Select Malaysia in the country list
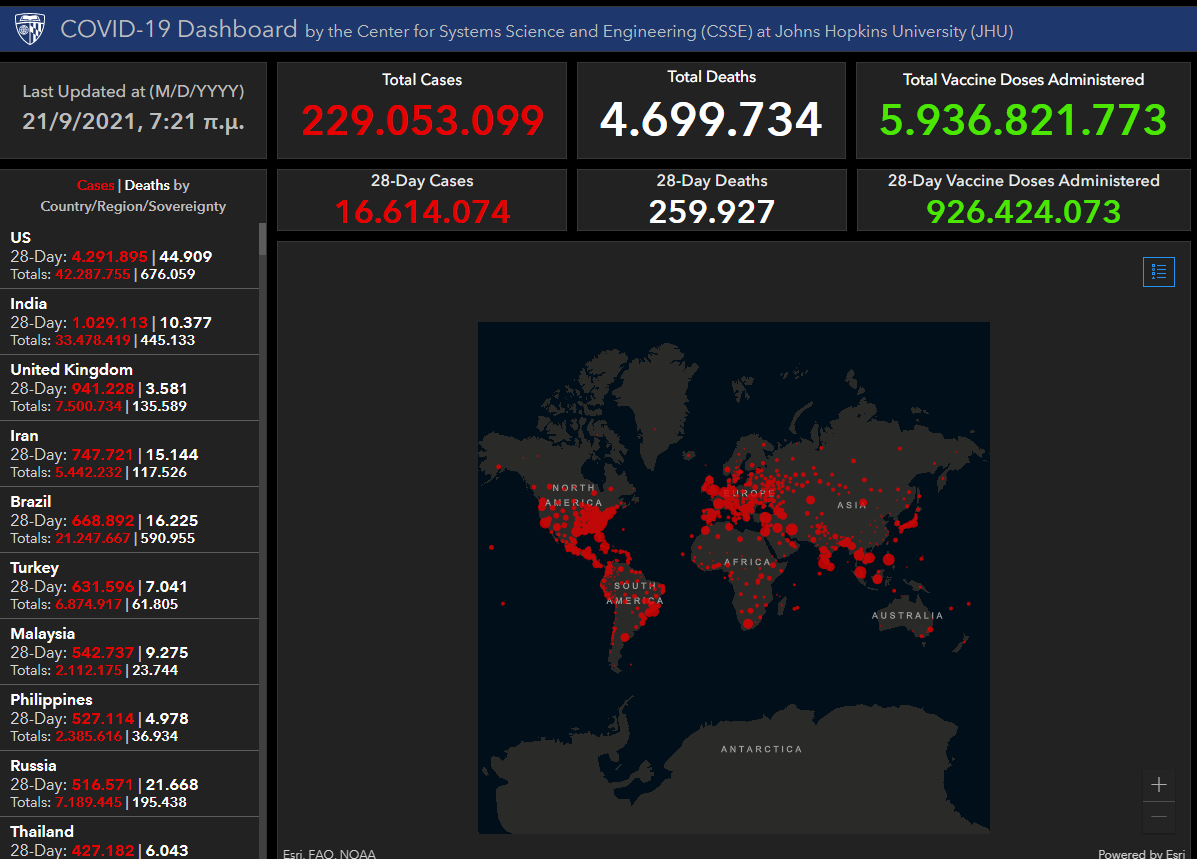 pos(129,652)
